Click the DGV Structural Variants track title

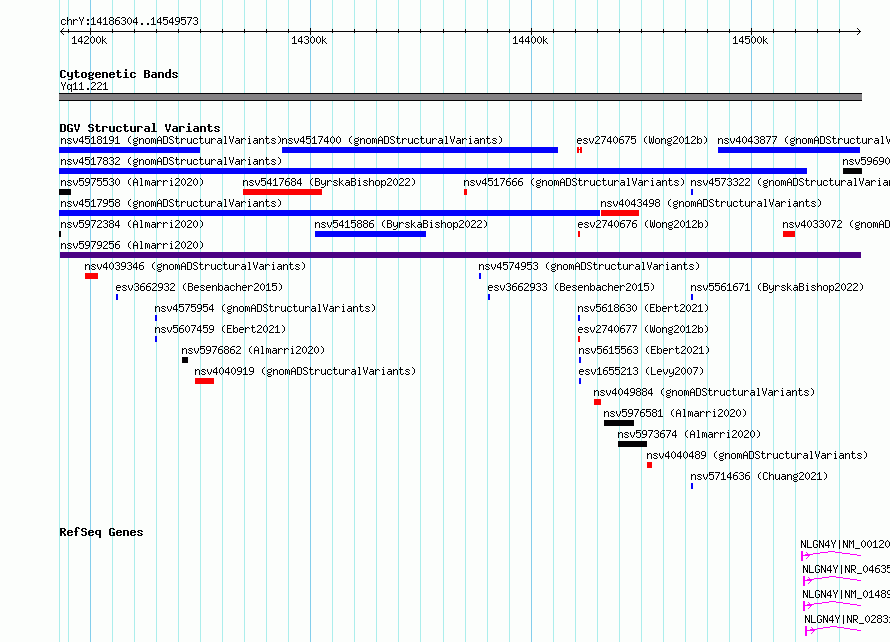[x=140, y=128]
